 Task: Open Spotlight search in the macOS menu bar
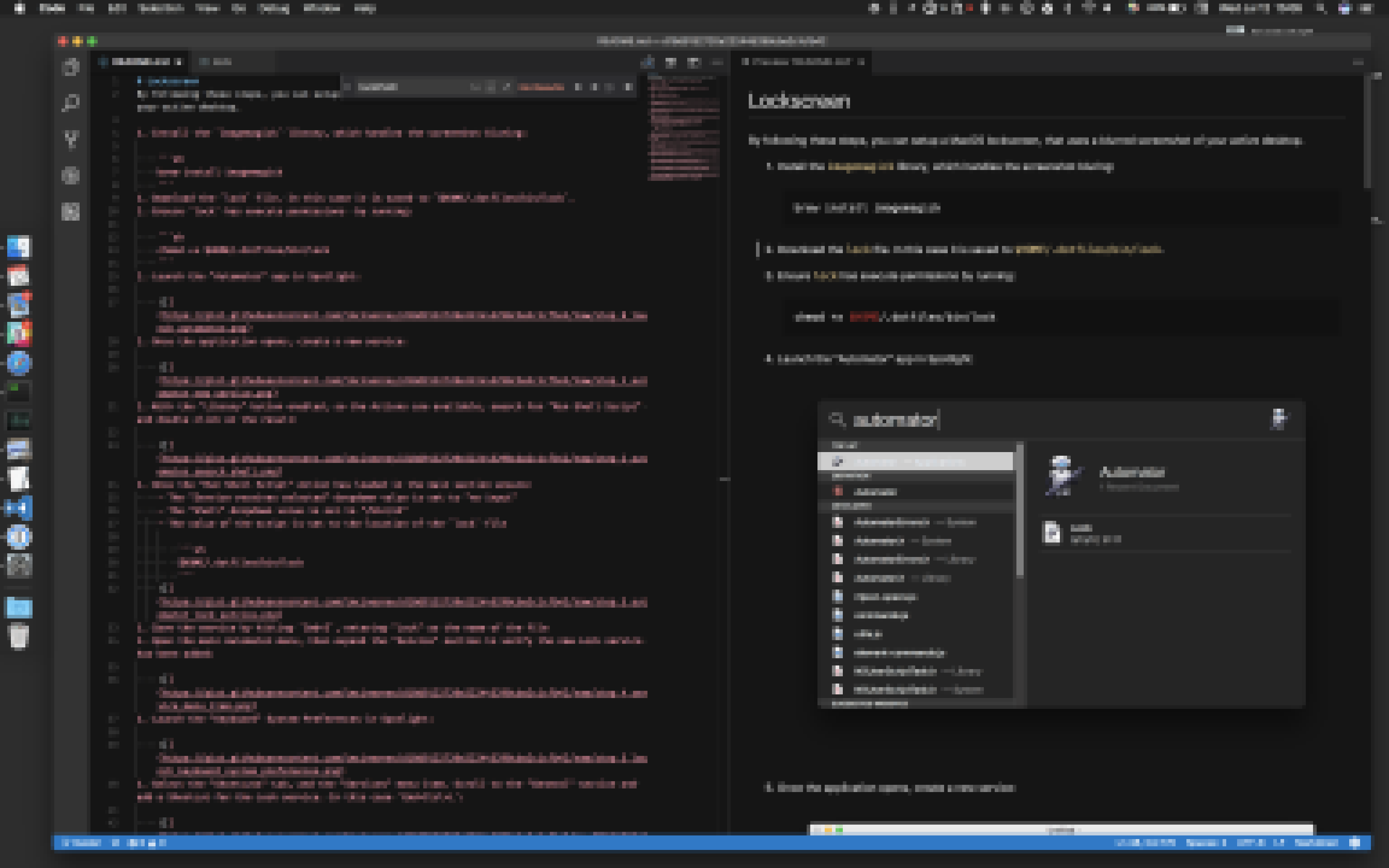[1321, 8]
